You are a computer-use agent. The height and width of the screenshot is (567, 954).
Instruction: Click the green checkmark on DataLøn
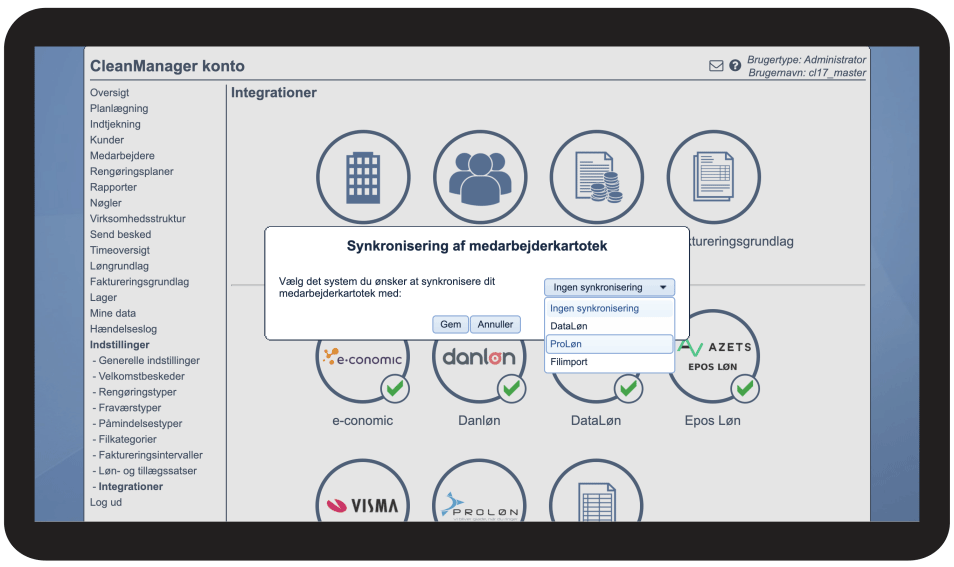(x=628, y=388)
